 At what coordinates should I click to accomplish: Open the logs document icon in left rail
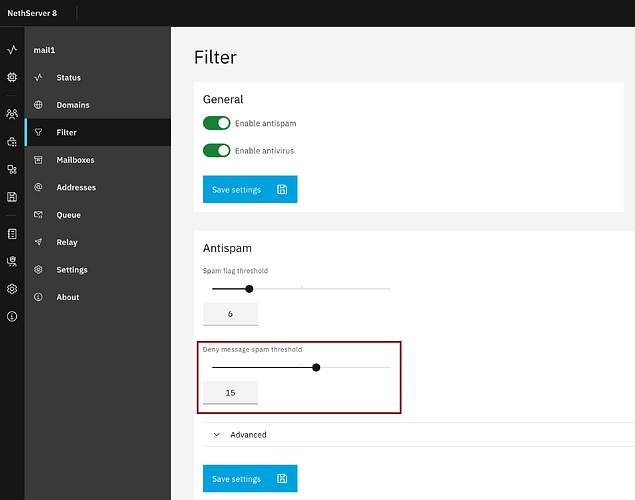12,234
